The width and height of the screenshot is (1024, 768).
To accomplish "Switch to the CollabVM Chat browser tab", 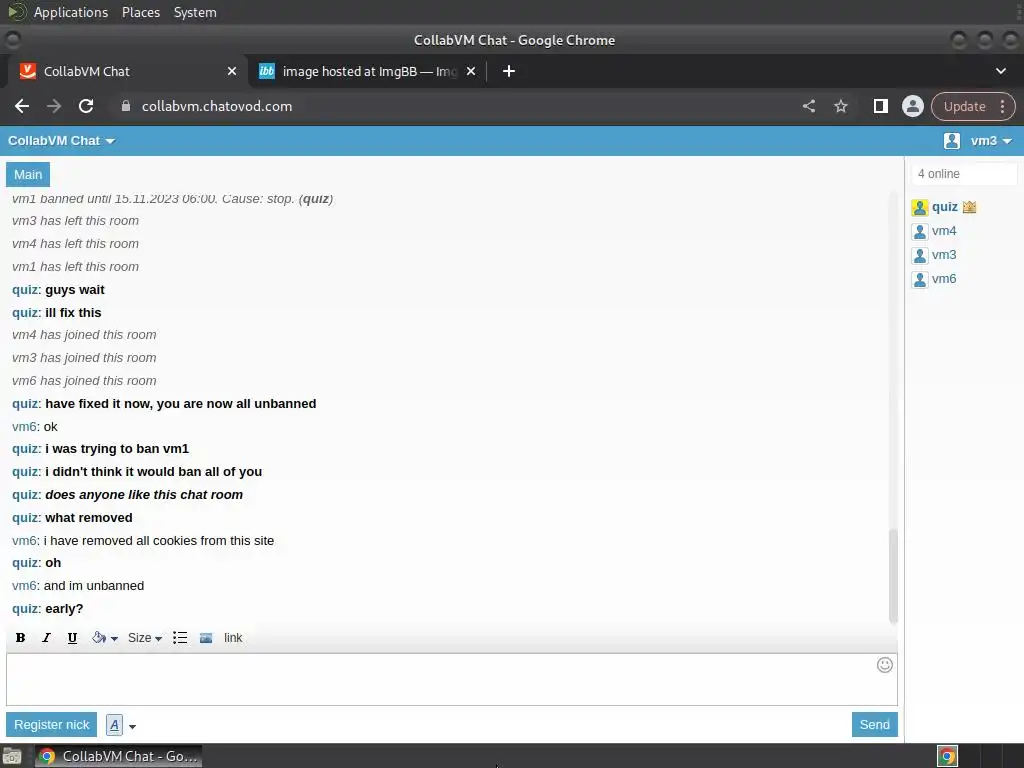I will [x=127, y=71].
